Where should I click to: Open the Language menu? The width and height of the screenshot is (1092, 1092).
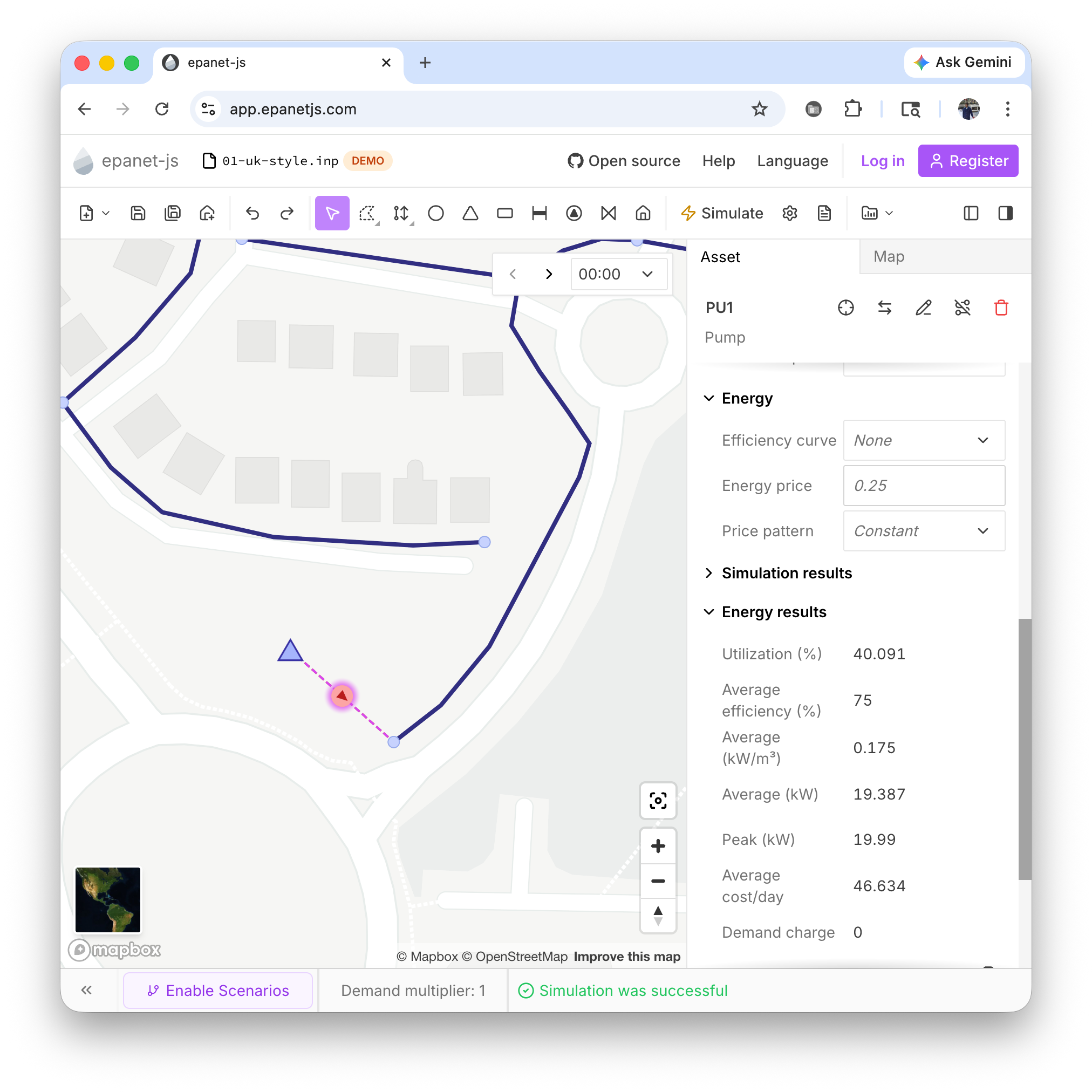click(793, 161)
